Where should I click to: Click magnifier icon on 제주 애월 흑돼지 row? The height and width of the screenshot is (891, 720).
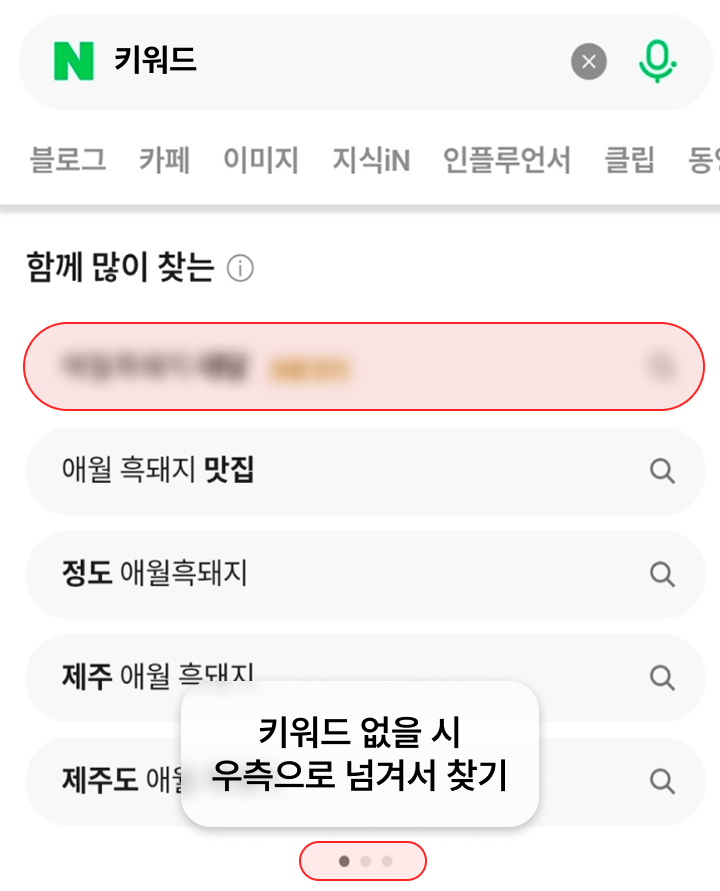pos(662,677)
